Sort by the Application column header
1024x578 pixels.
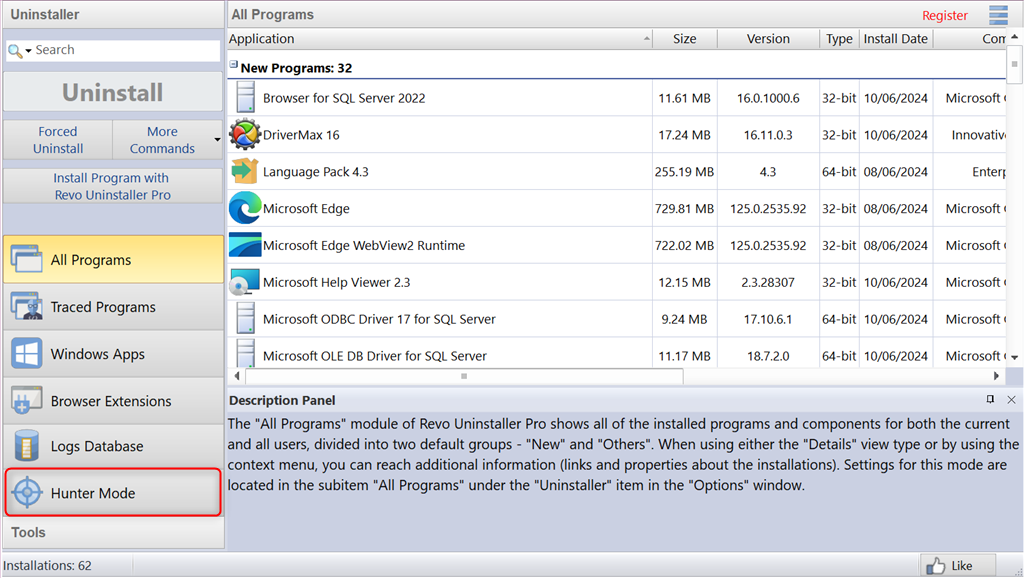[440, 39]
